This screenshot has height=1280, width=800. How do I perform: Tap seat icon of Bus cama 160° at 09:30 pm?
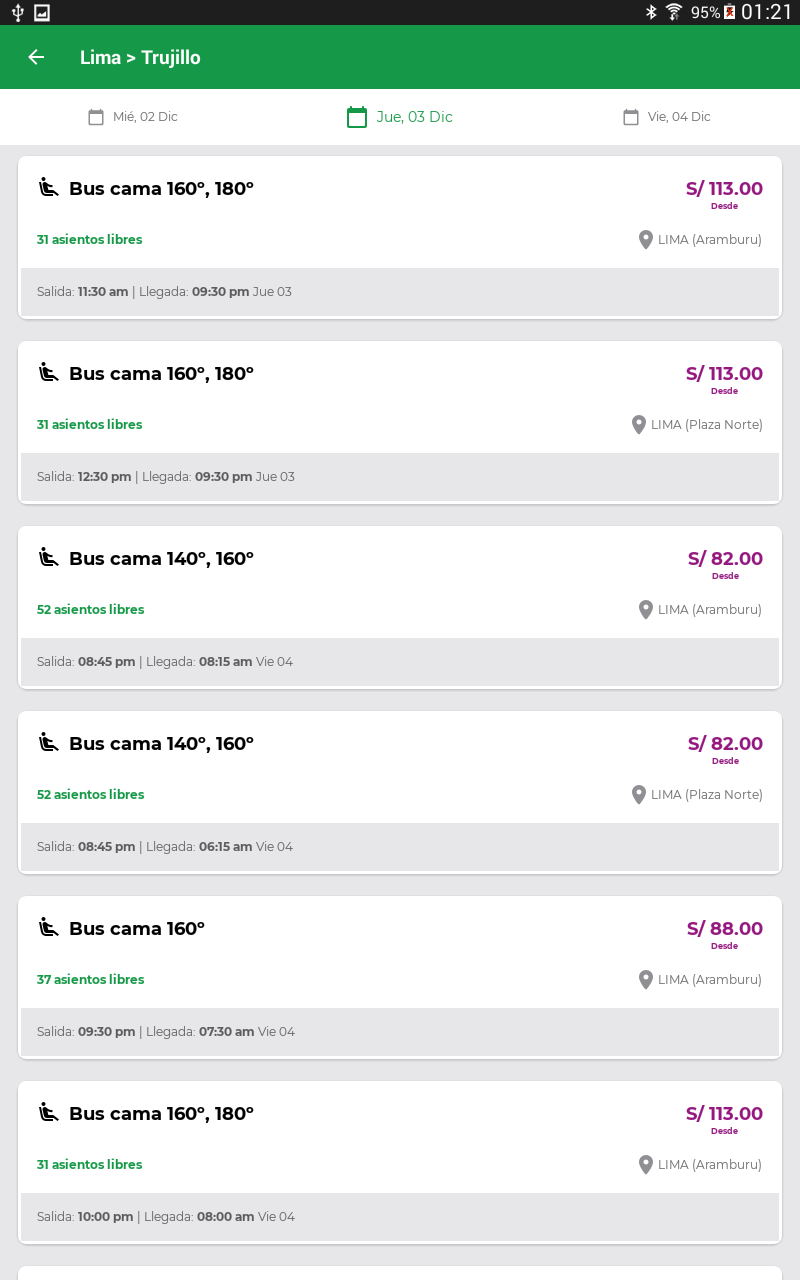click(48, 928)
